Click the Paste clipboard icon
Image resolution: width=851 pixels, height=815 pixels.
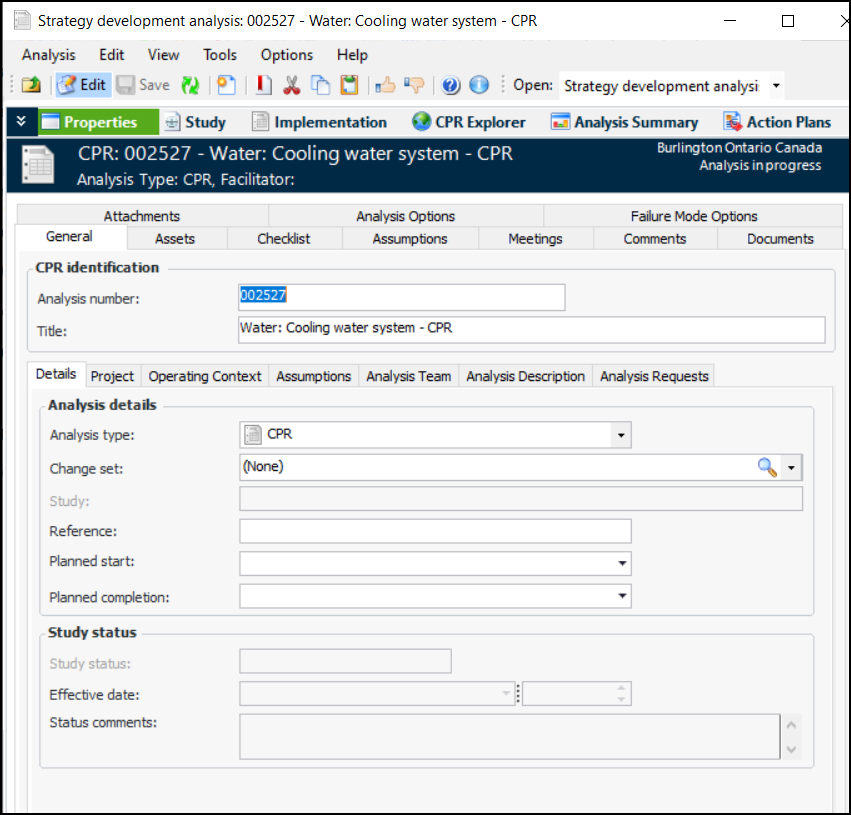pos(348,85)
